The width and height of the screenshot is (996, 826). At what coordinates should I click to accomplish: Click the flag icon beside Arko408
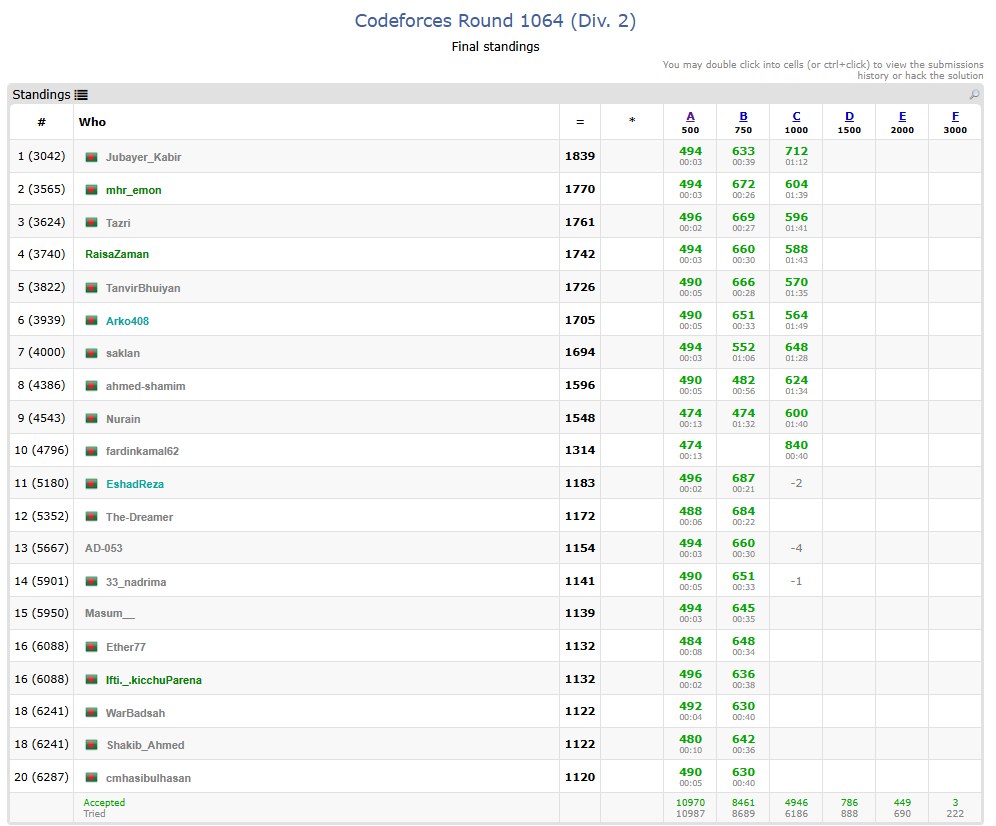coord(91,321)
